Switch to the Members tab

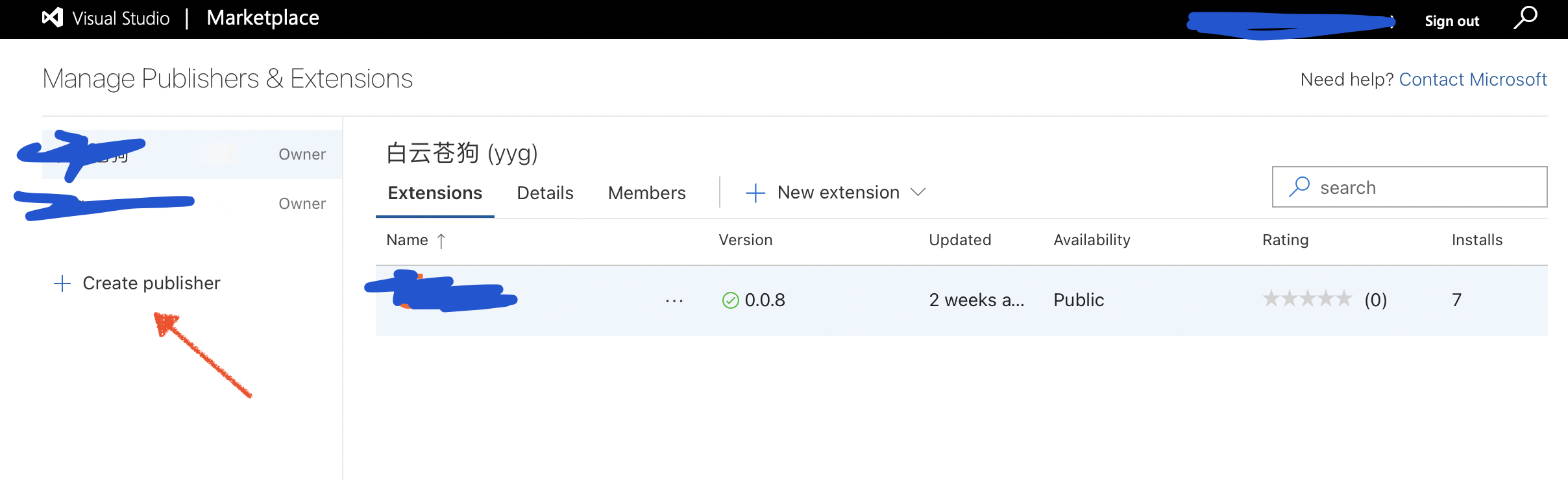pyautogui.click(x=646, y=193)
